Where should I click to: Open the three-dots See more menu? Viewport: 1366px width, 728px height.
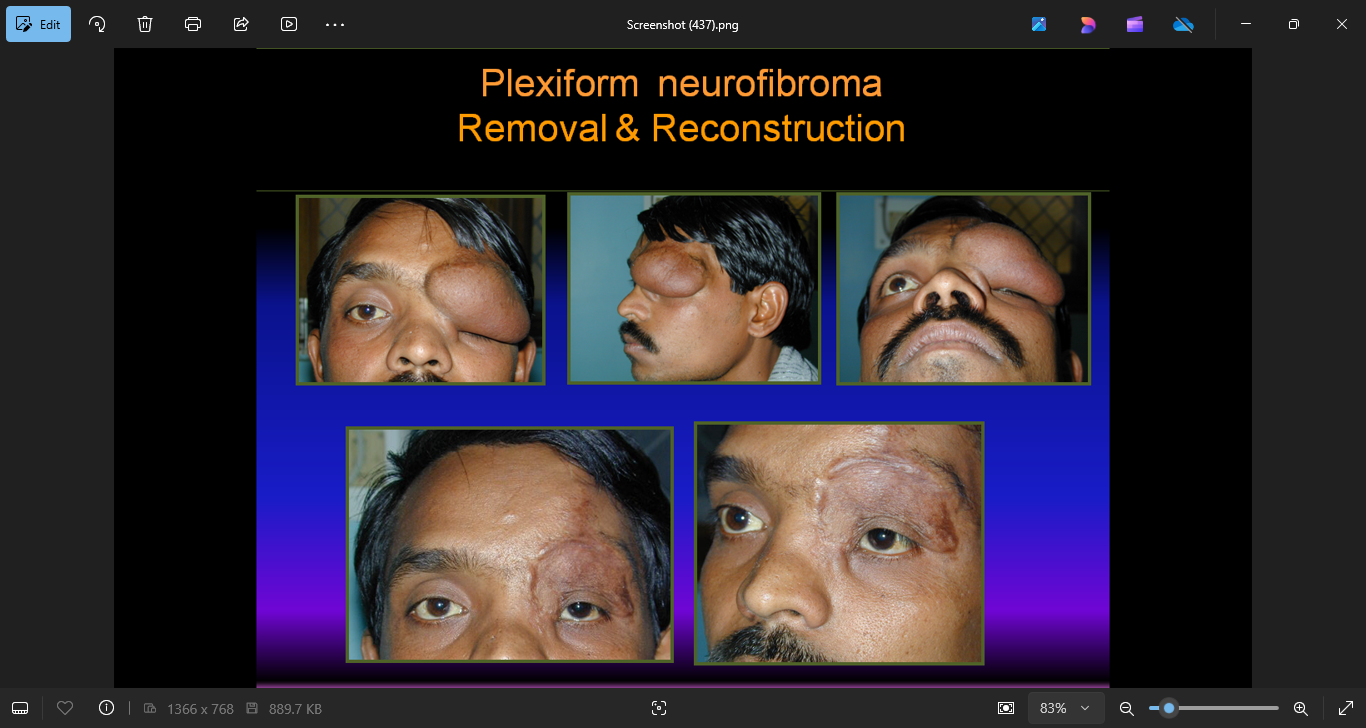point(335,24)
